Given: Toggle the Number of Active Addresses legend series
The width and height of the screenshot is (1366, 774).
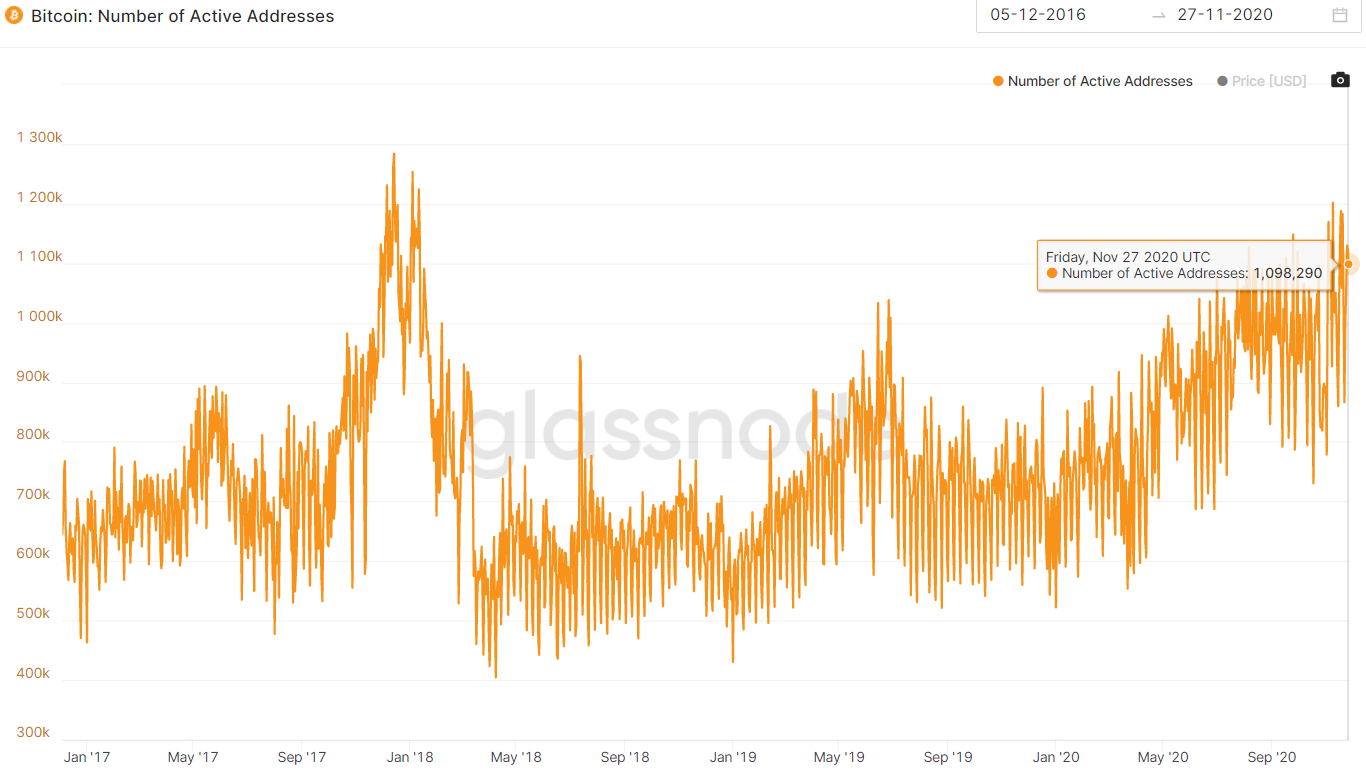Looking at the screenshot, I should pyautogui.click(x=1092, y=81).
